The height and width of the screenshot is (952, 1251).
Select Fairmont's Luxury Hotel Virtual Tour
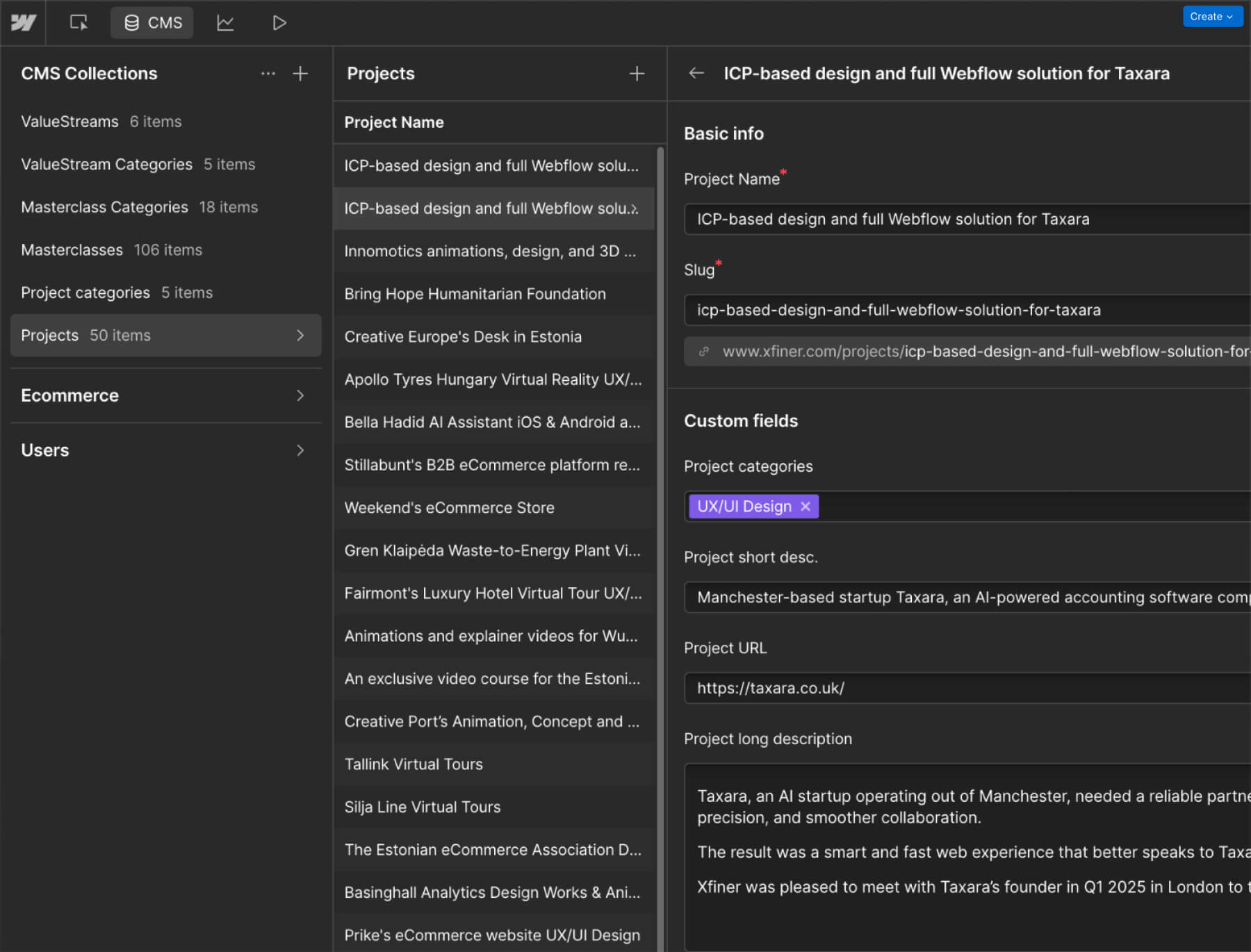(x=493, y=593)
